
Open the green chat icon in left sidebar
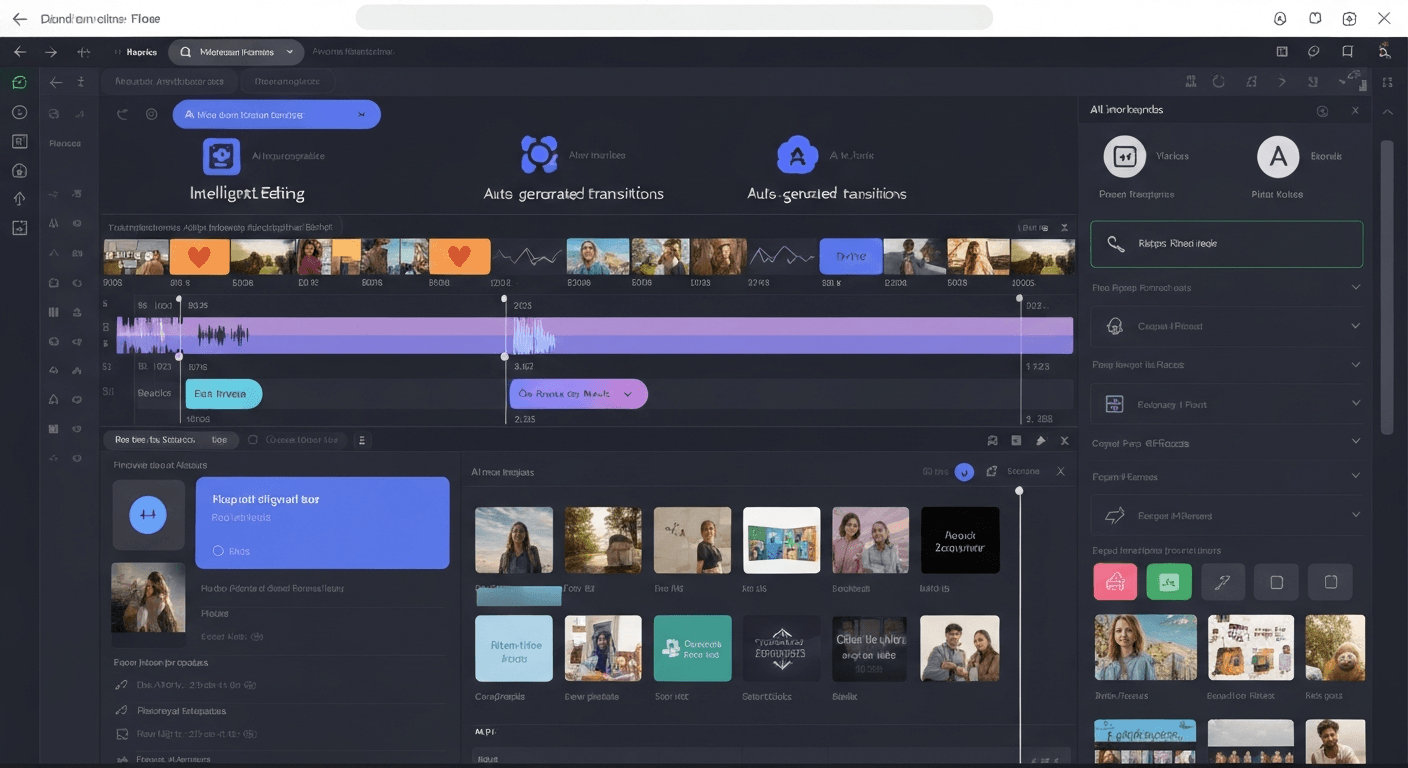pos(18,82)
